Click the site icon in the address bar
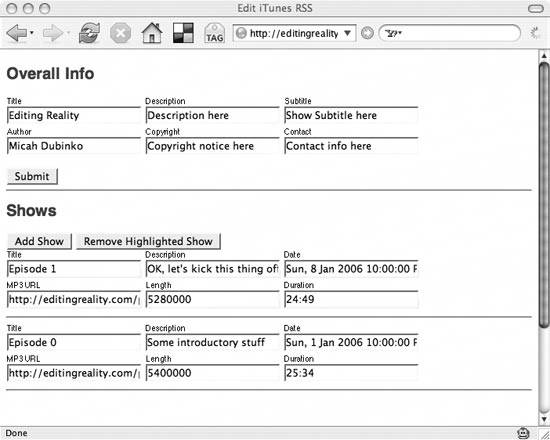This screenshot has height=440, width=550. pyautogui.click(x=241, y=34)
